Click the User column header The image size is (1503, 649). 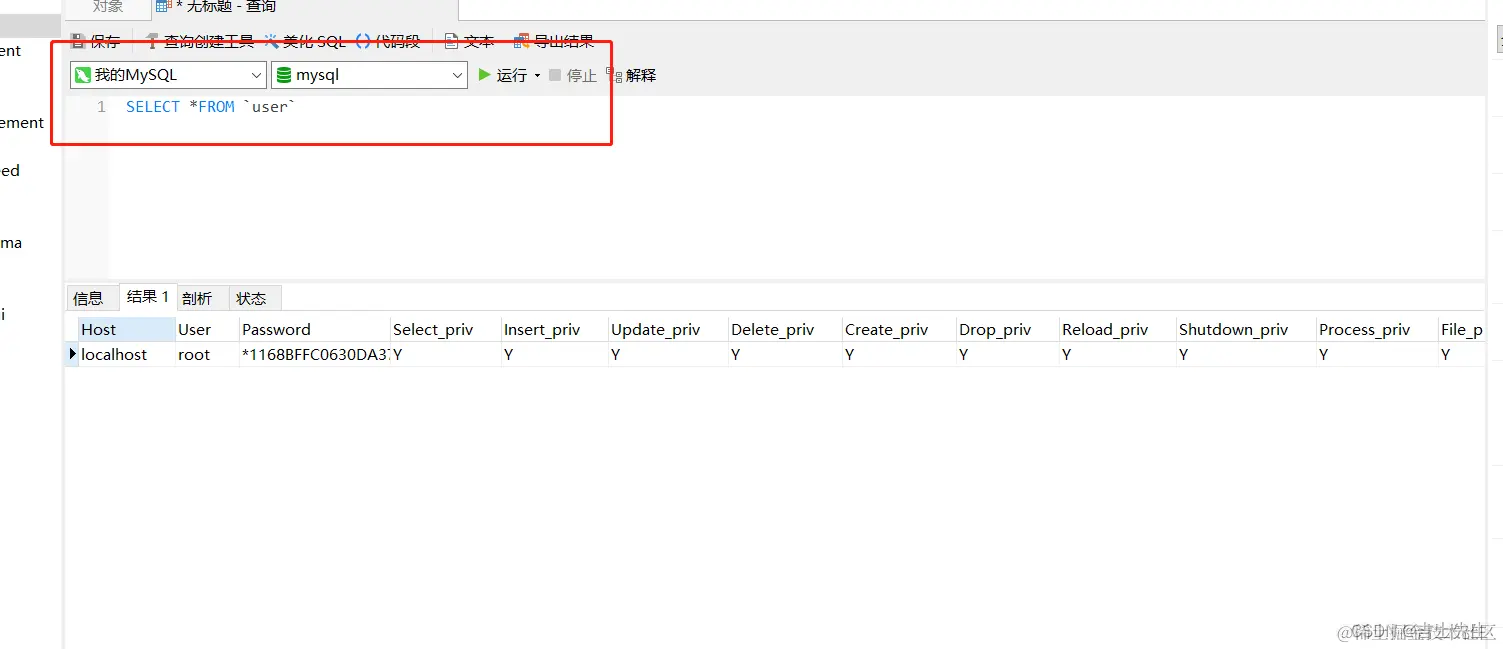(x=207, y=329)
